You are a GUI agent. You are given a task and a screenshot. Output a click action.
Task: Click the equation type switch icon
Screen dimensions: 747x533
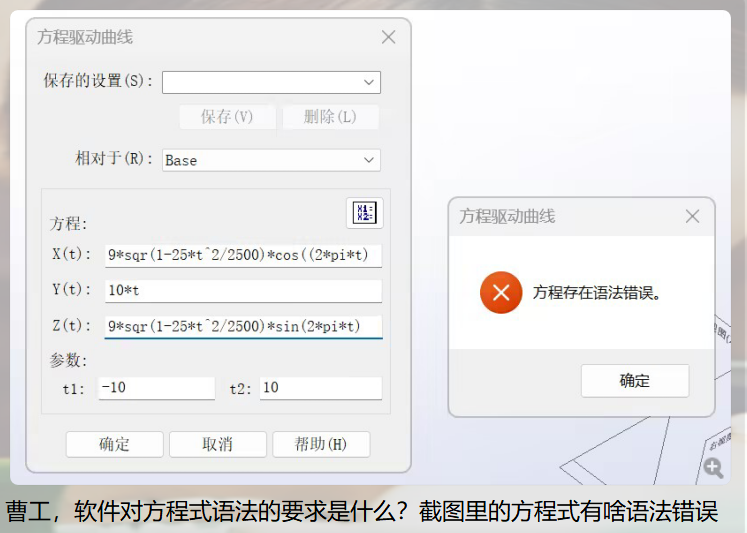coord(364,213)
